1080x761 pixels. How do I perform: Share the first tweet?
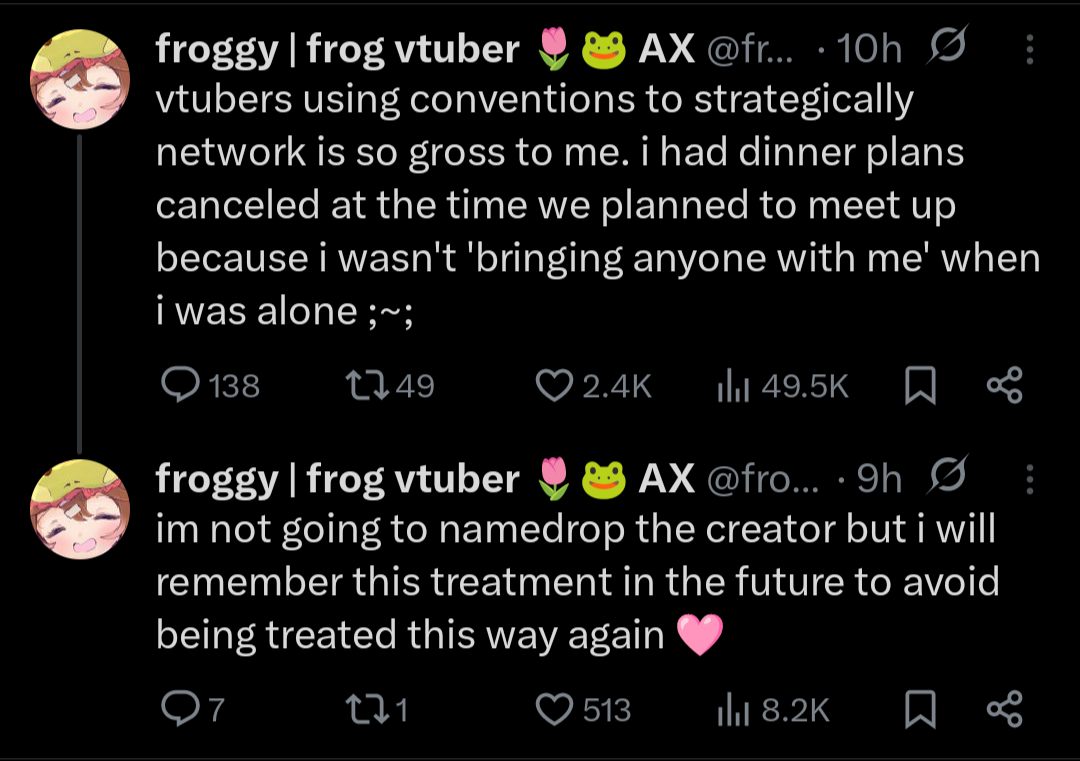(x=1004, y=386)
